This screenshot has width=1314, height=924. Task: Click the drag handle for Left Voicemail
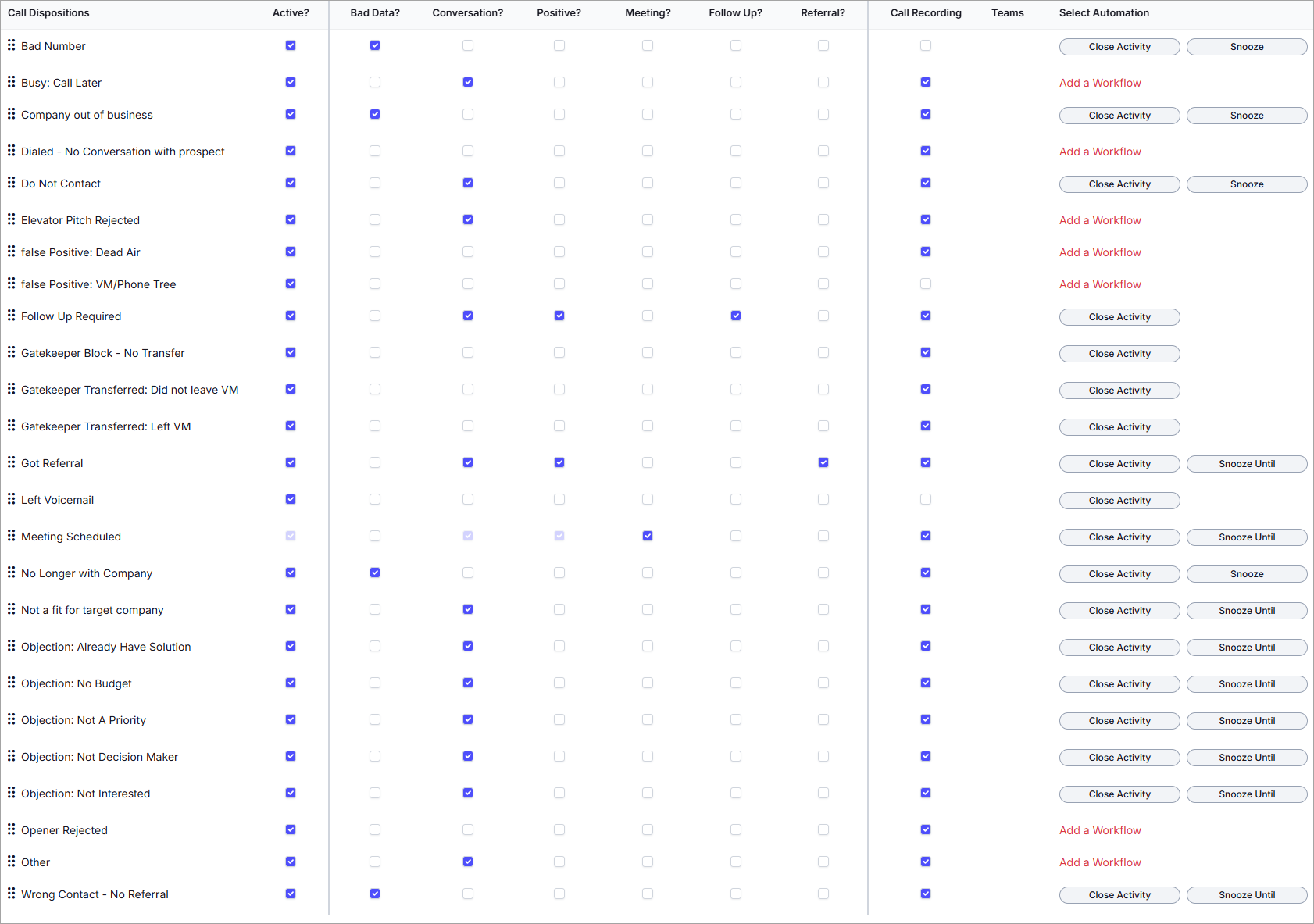[11, 499]
